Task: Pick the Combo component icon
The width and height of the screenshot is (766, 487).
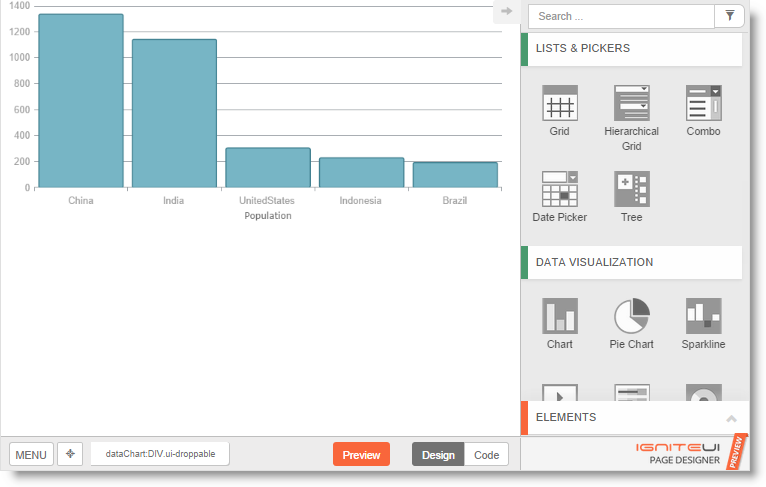Action: (x=703, y=104)
